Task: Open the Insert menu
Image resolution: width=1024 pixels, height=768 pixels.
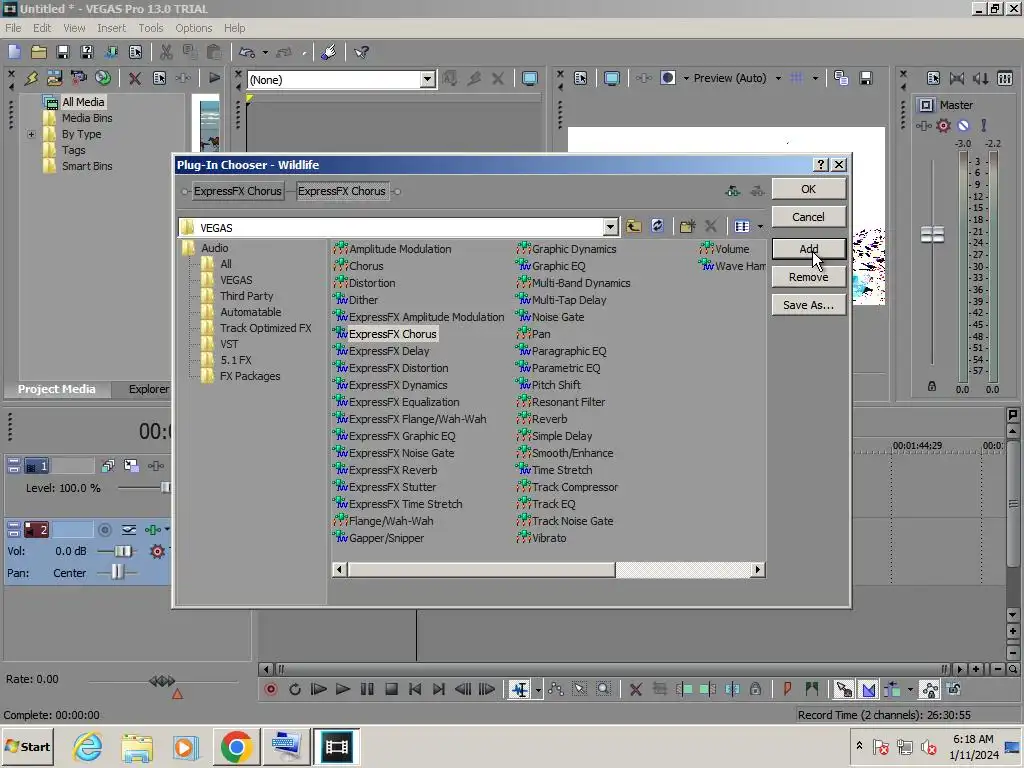Action: (112, 28)
